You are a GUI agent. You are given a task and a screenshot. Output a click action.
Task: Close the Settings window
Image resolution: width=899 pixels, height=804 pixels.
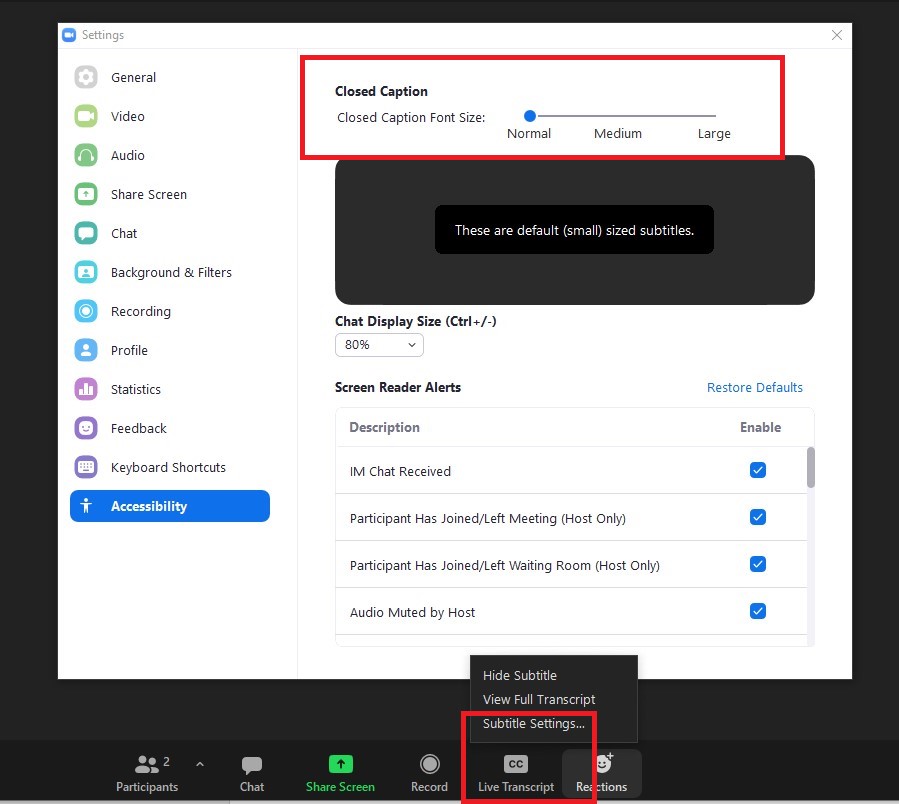(837, 35)
